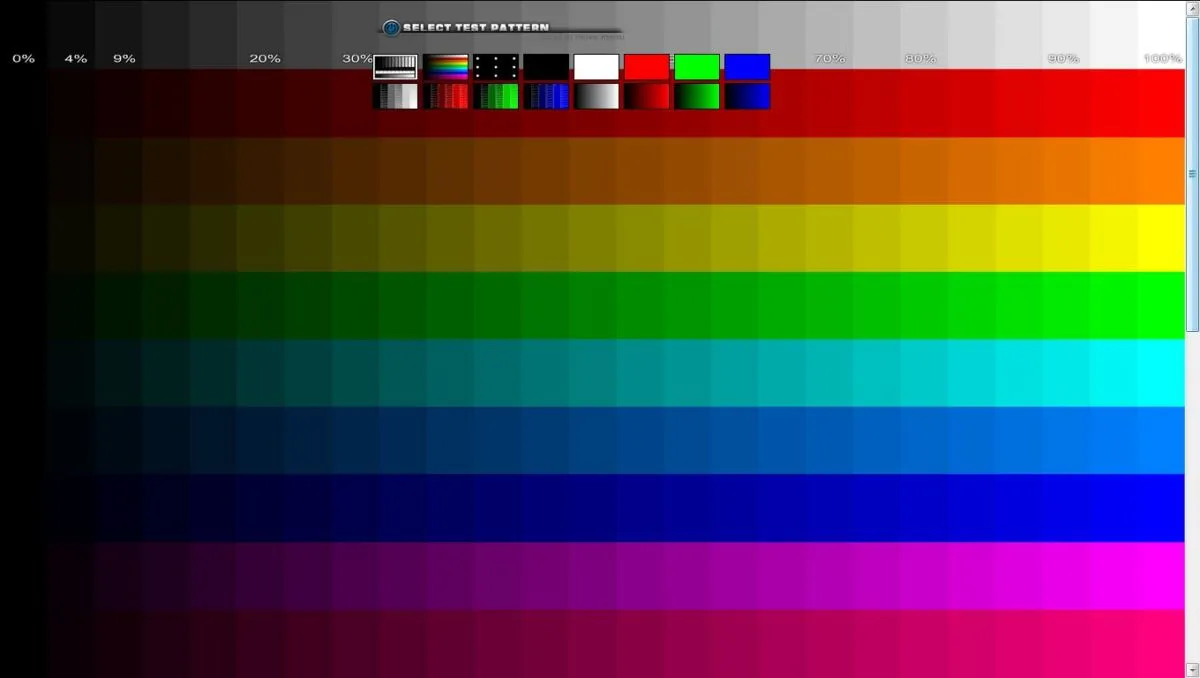This screenshot has width=1200, height=678.
Task: Click the 20% brightness label
Action: [265, 58]
